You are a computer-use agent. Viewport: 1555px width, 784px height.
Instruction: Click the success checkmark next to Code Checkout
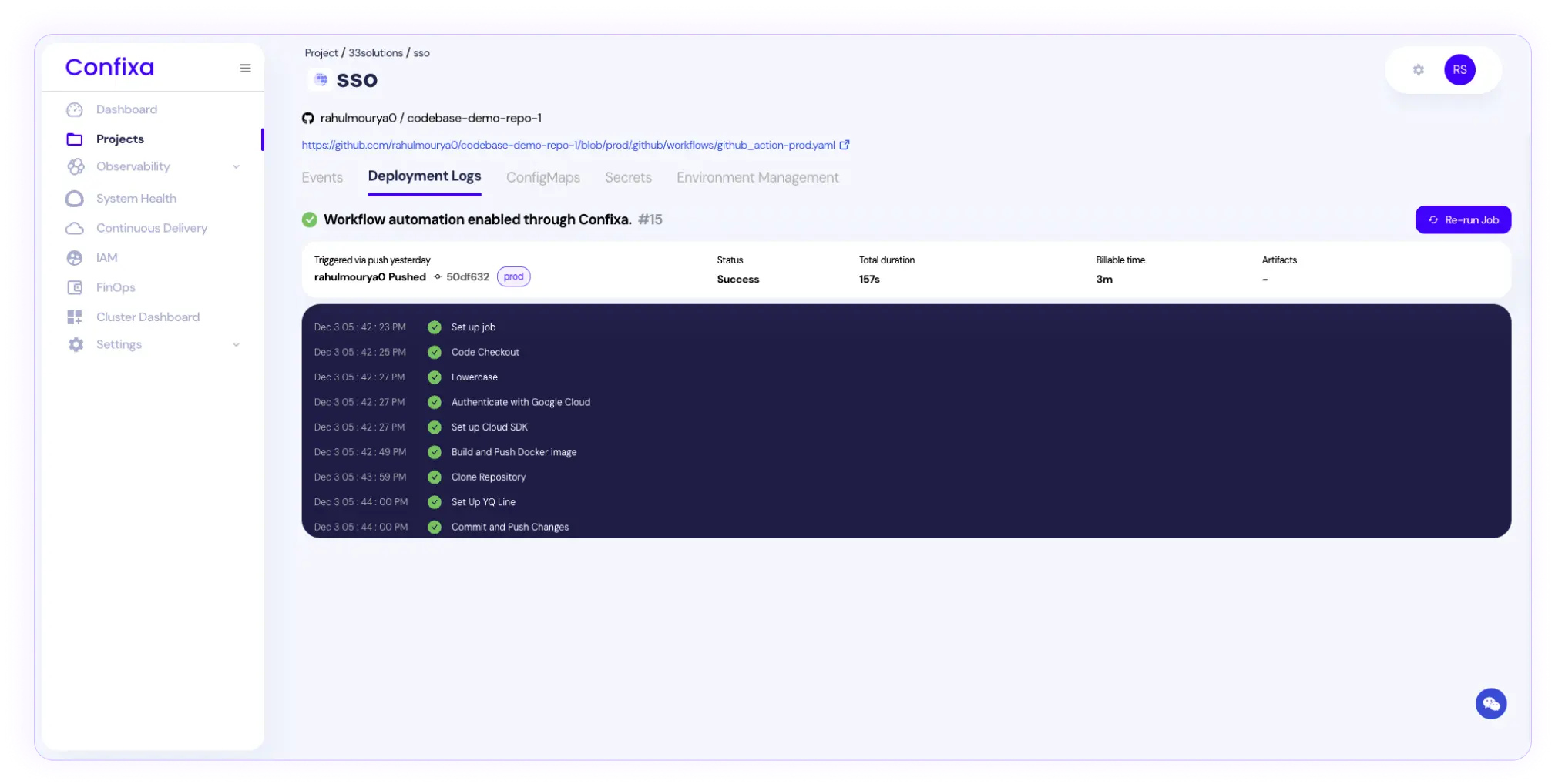[434, 352]
